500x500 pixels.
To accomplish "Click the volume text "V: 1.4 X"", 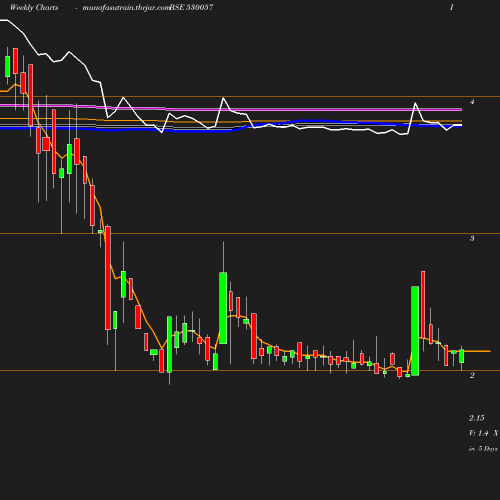I will [484, 433].
